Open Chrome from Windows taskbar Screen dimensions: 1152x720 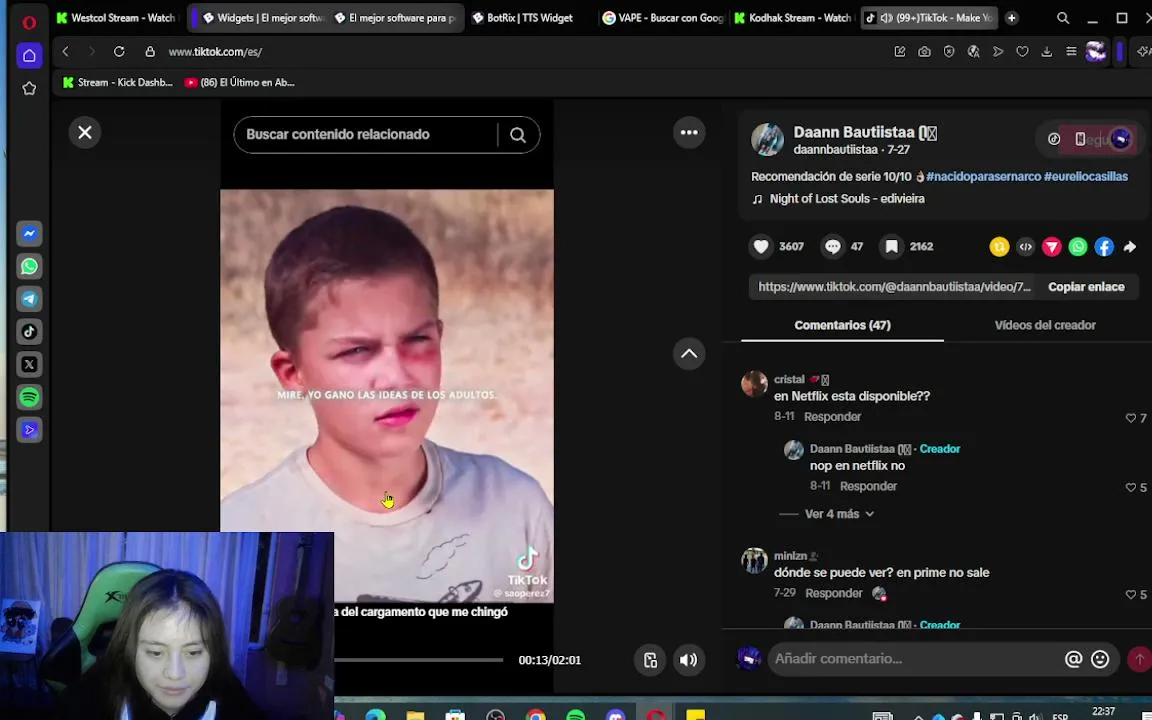click(x=536, y=716)
